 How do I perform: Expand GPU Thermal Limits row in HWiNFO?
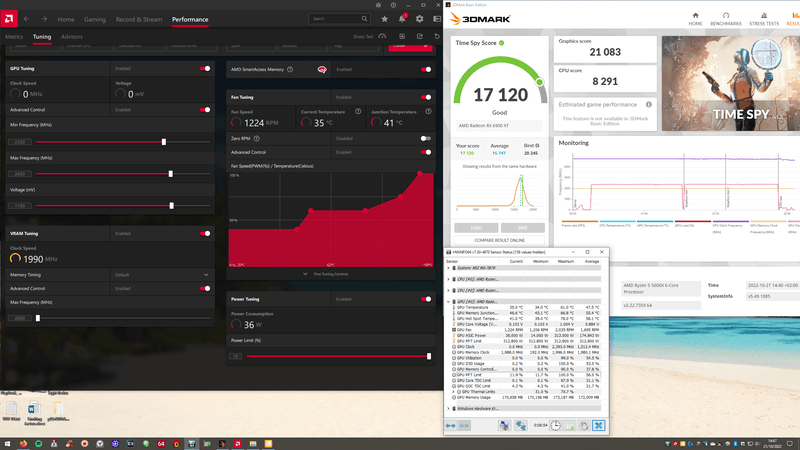454,392
